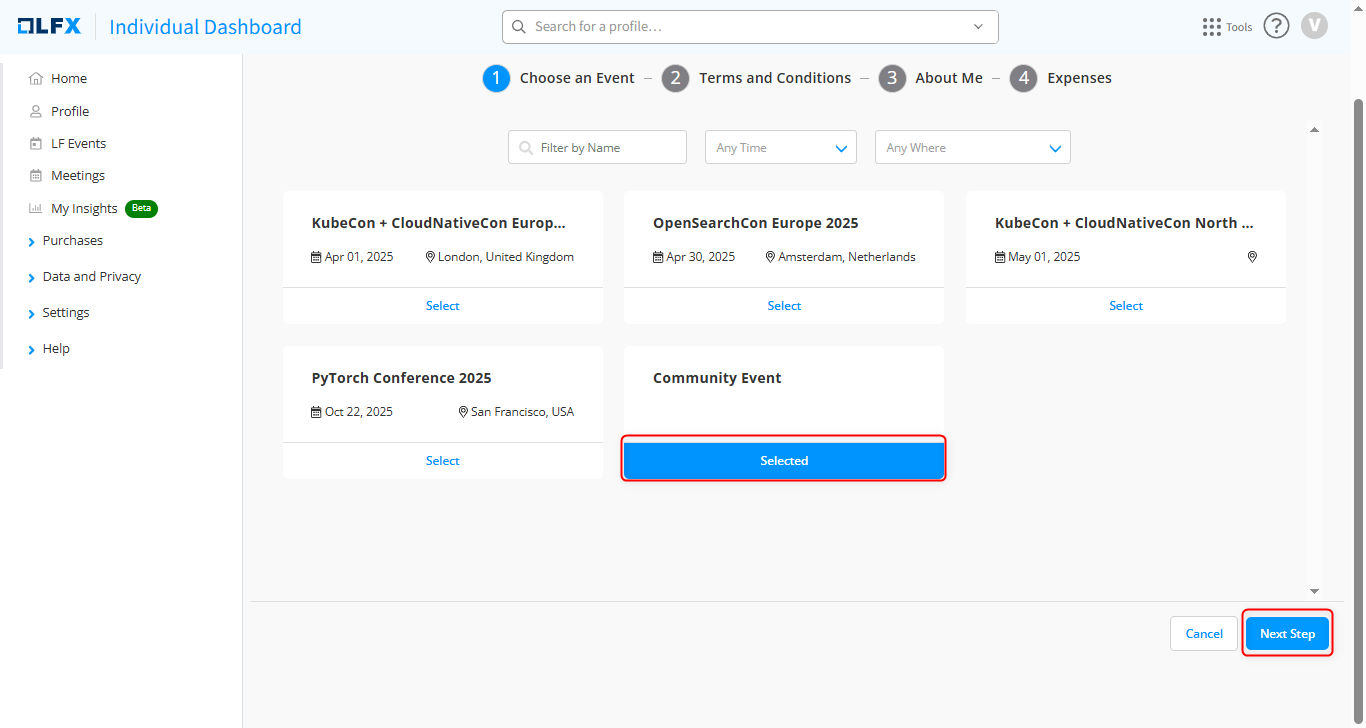
Task: Click the Filter by Name field
Action: click(x=608, y=148)
